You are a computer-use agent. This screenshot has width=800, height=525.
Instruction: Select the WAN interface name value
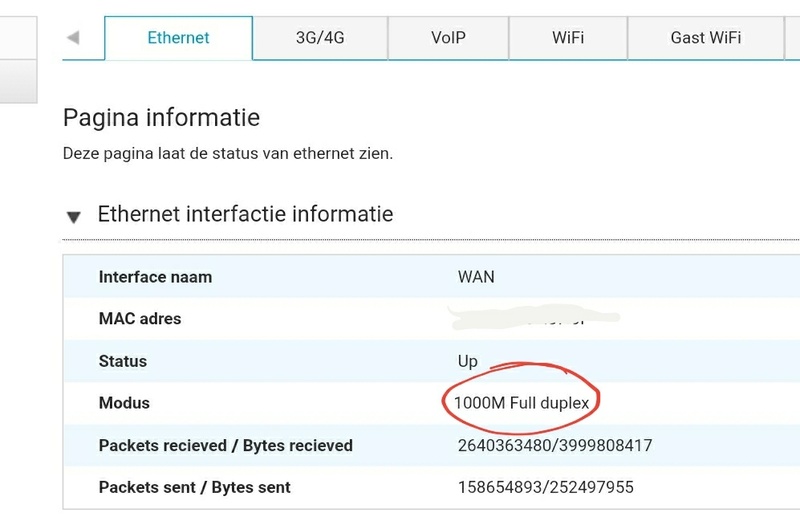coord(476,277)
